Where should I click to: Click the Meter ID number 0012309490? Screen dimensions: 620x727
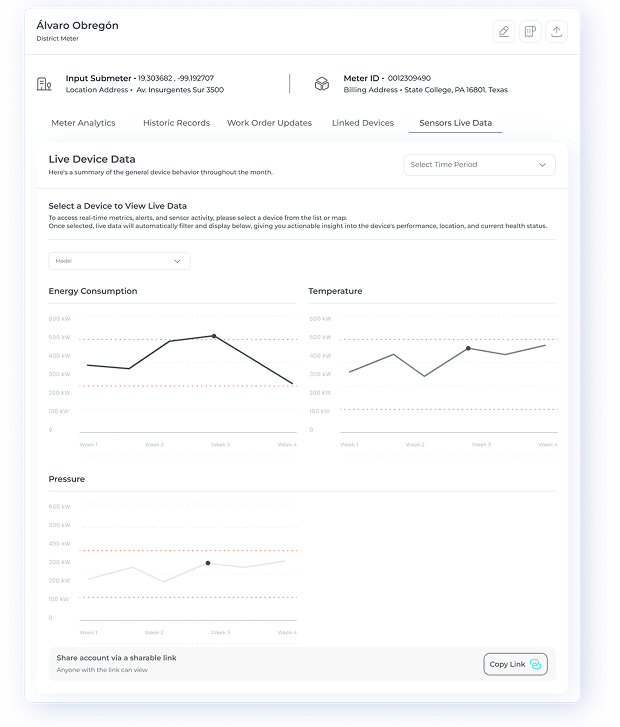coord(409,78)
